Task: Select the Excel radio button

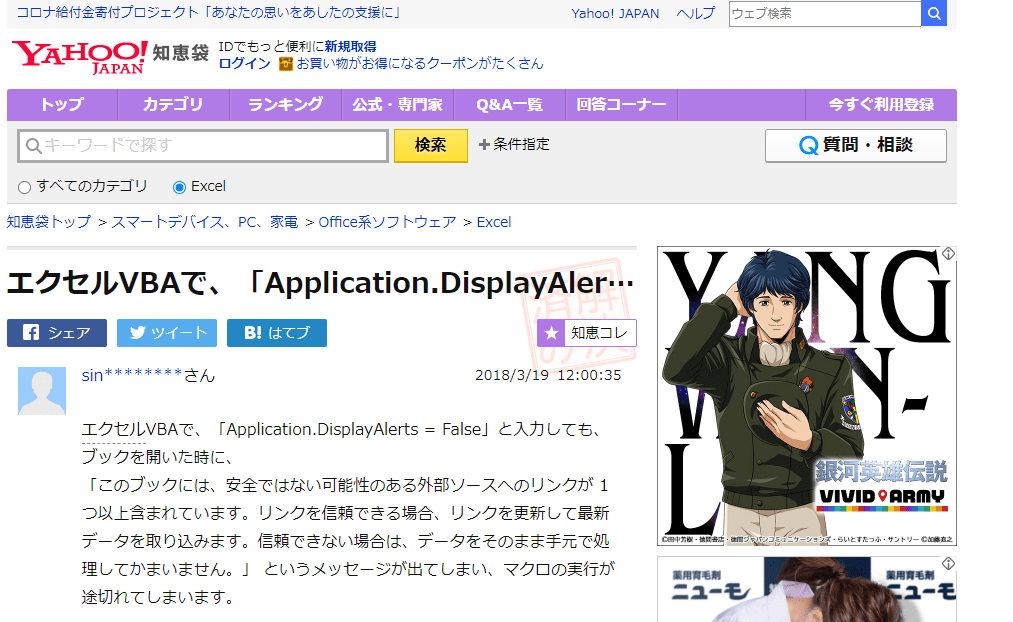Action: click(x=179, y=187)
